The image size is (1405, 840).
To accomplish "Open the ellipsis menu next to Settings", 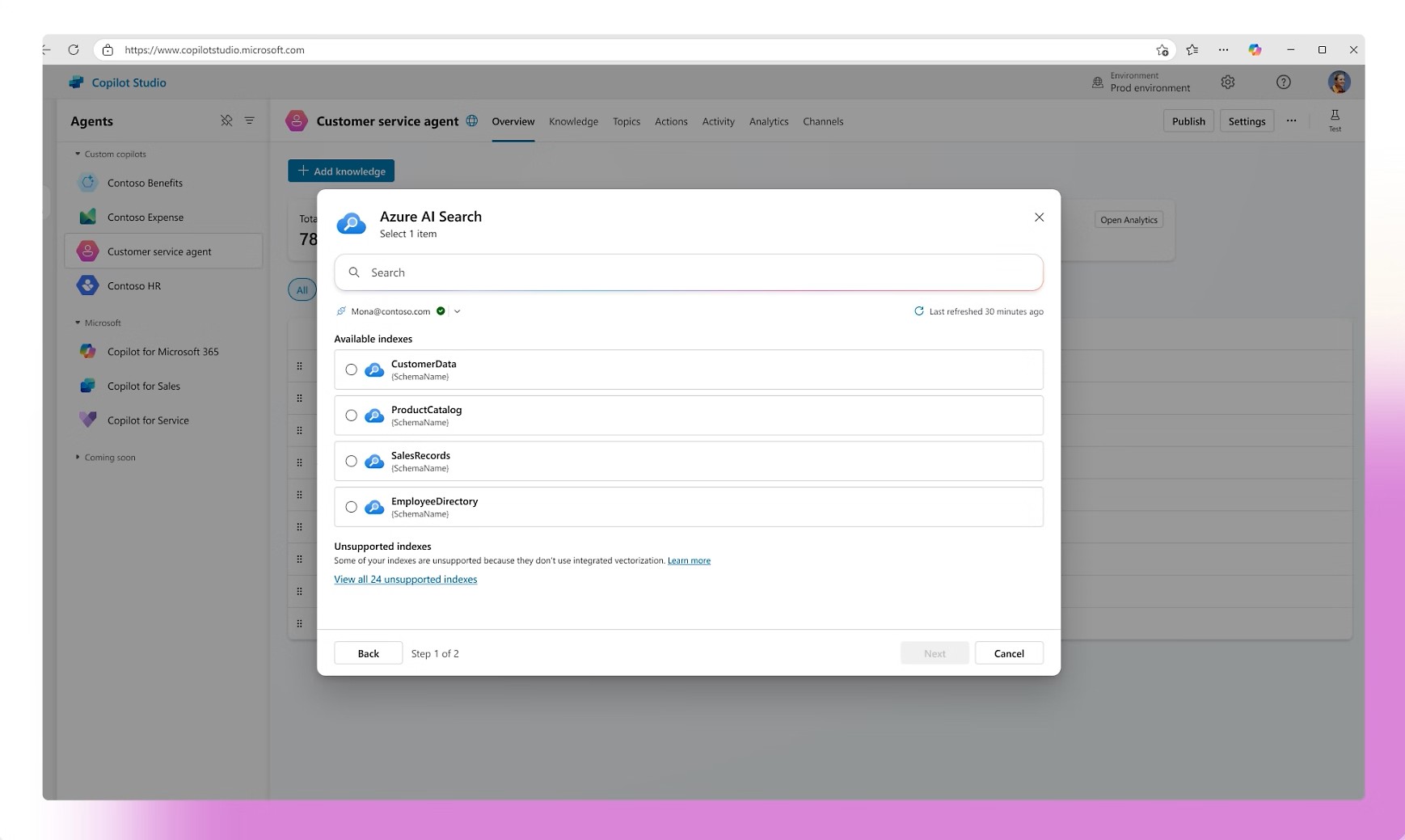I will (x=1291, y=120).
